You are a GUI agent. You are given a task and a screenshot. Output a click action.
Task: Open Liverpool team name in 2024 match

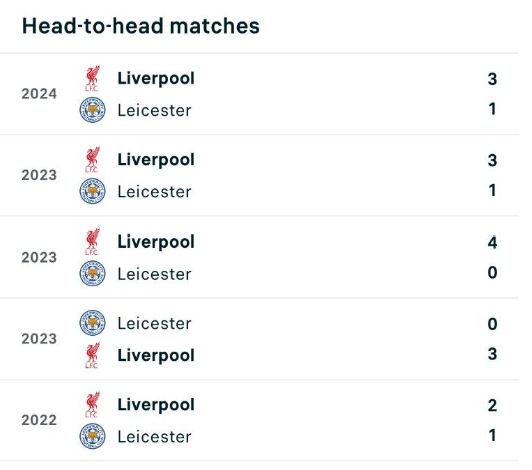coord(156,79)
